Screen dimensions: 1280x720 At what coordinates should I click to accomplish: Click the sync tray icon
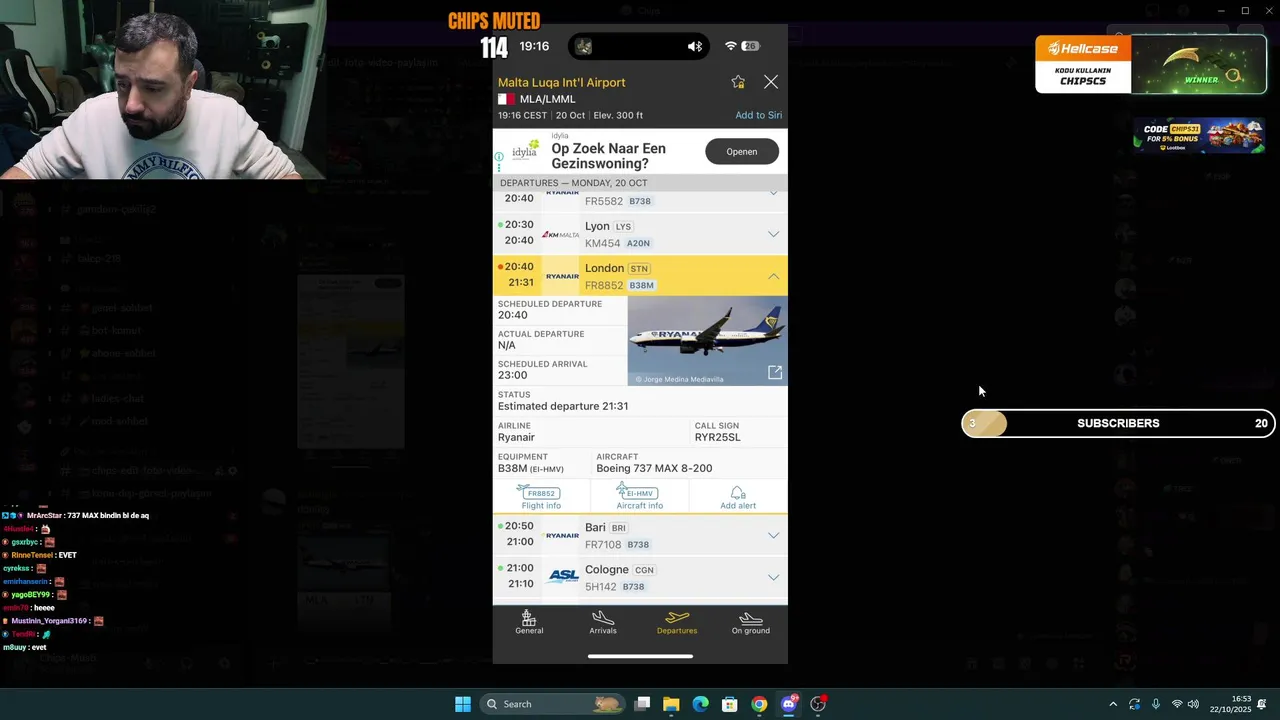pyautogui.click(x=1134, y=704)
